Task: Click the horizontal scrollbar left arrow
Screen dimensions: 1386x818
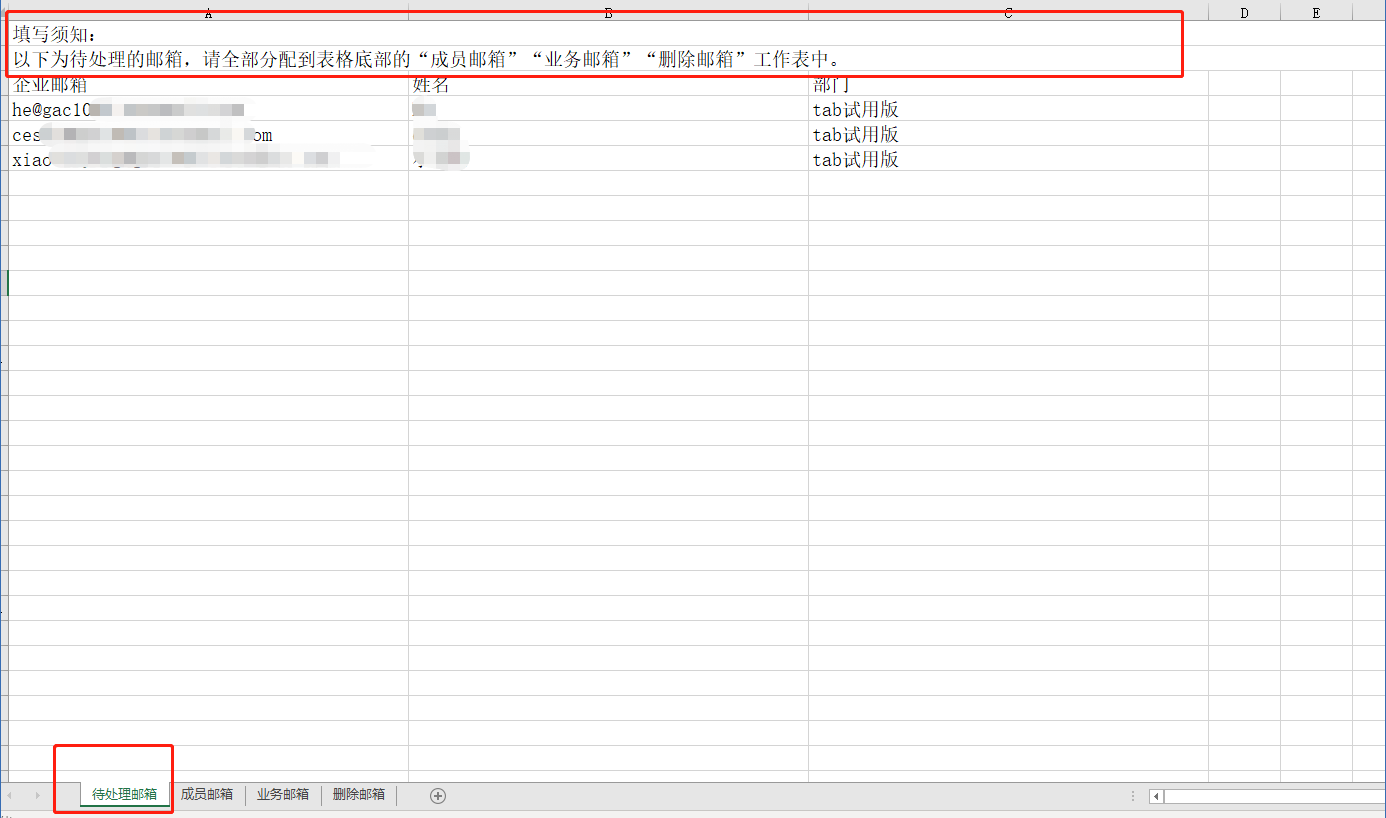Action: [1156, 796]
